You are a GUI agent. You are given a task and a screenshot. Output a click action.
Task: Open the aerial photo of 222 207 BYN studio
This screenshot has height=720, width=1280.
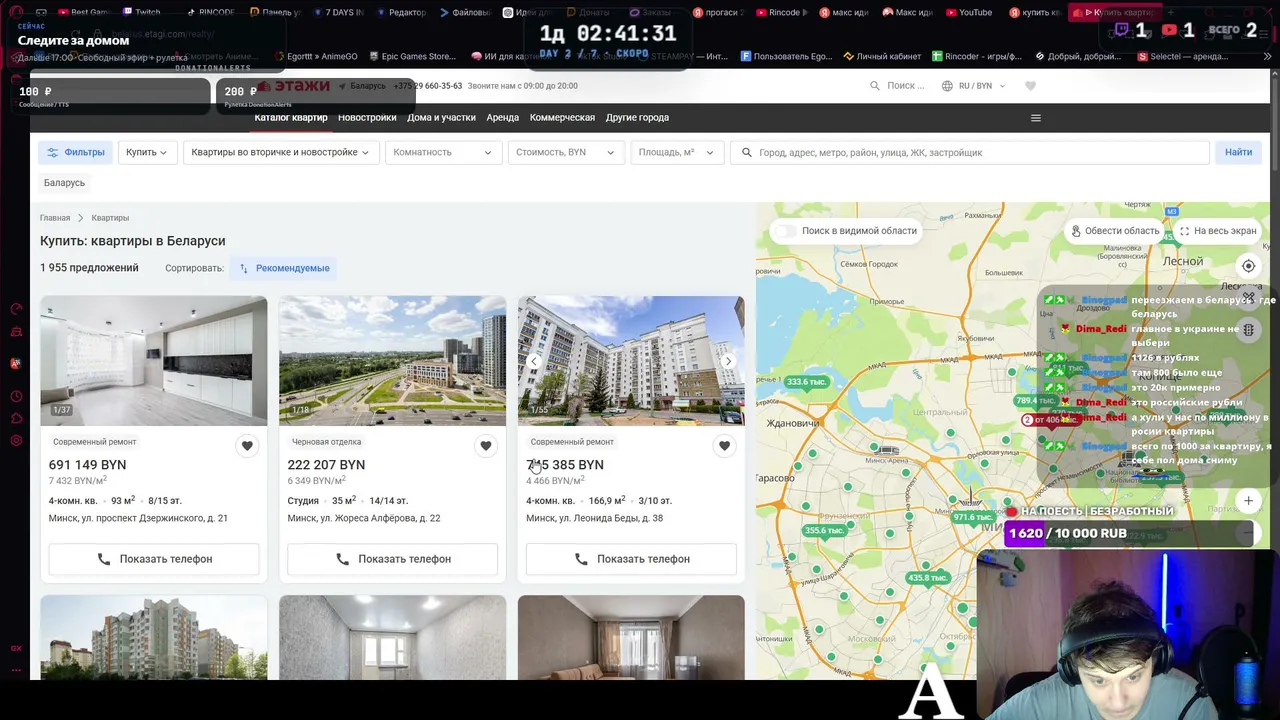(392, 361)
